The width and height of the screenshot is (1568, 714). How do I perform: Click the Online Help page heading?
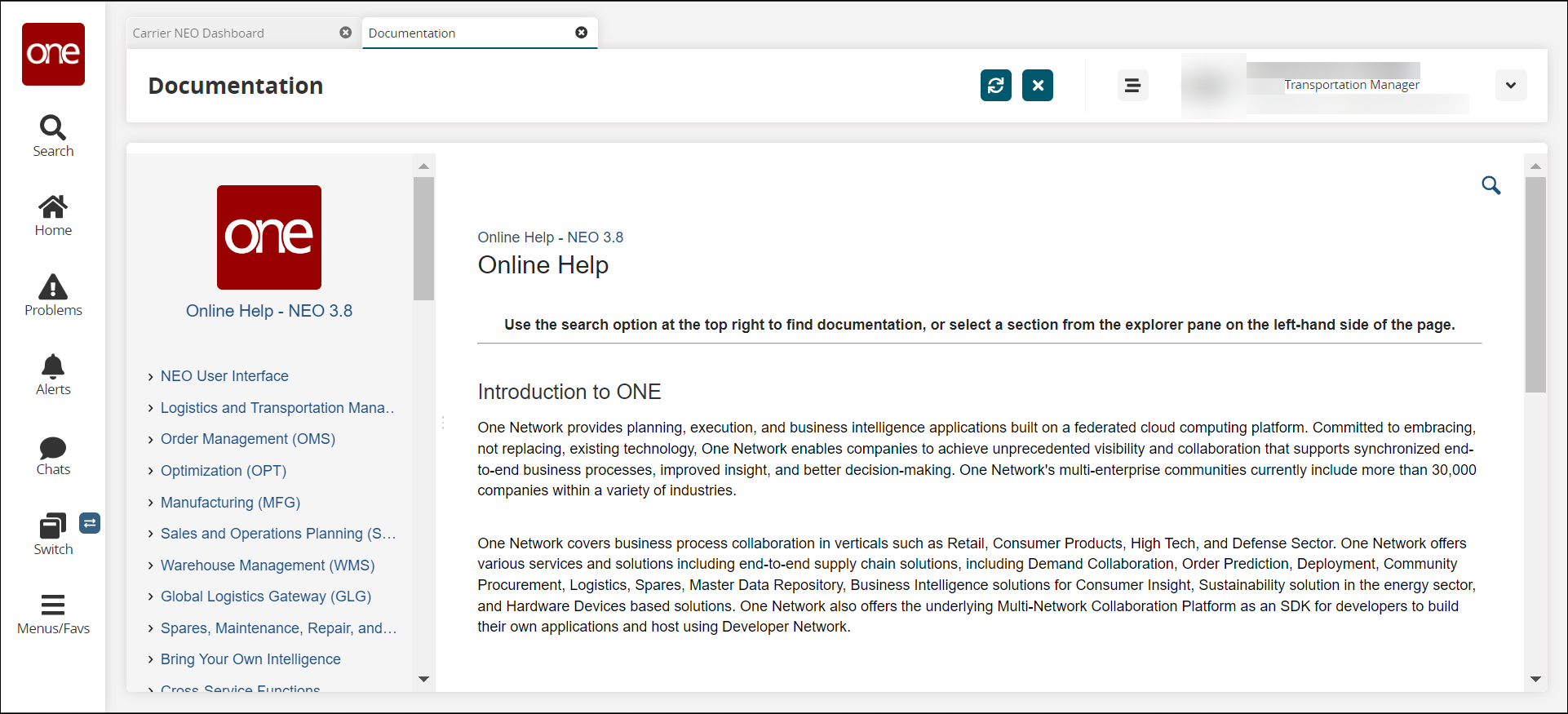tap(543, 265)
